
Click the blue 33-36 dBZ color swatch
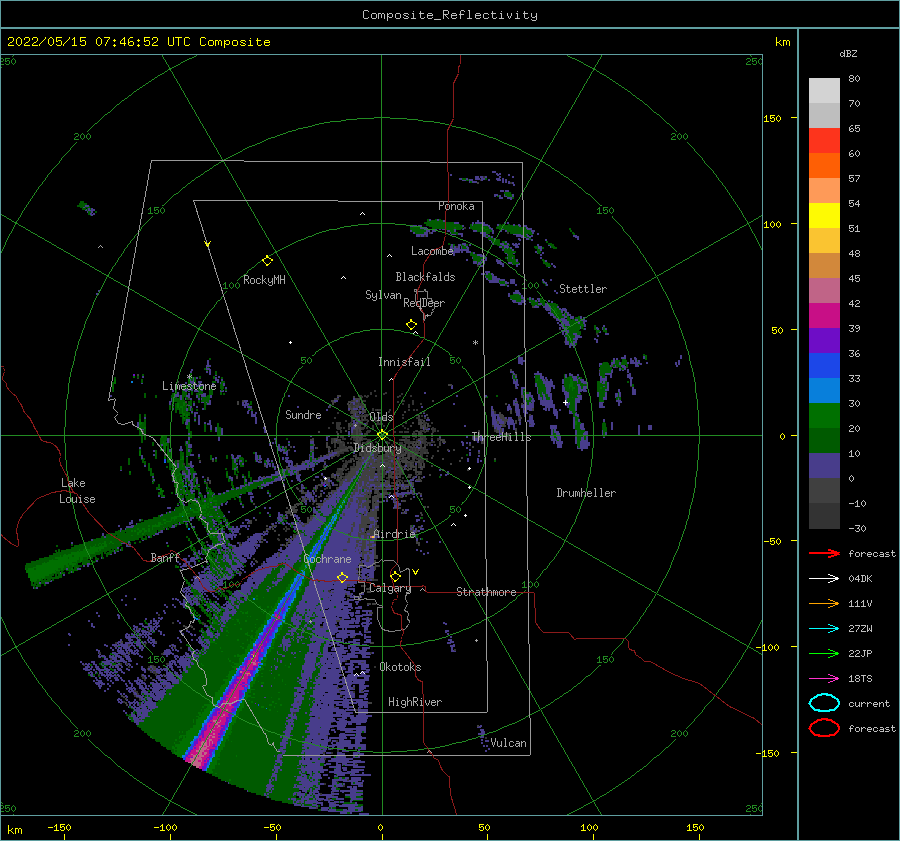[824, 365]
